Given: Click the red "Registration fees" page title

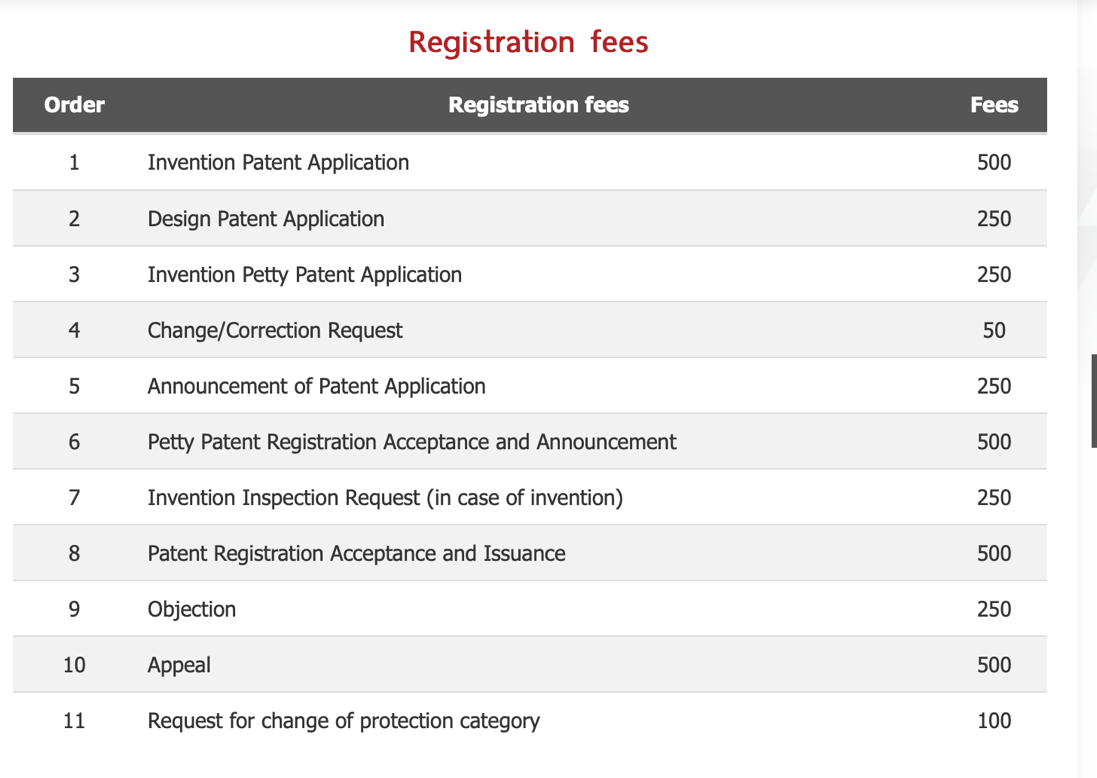Looking at the screenshot, I should (x=528, y=42).
